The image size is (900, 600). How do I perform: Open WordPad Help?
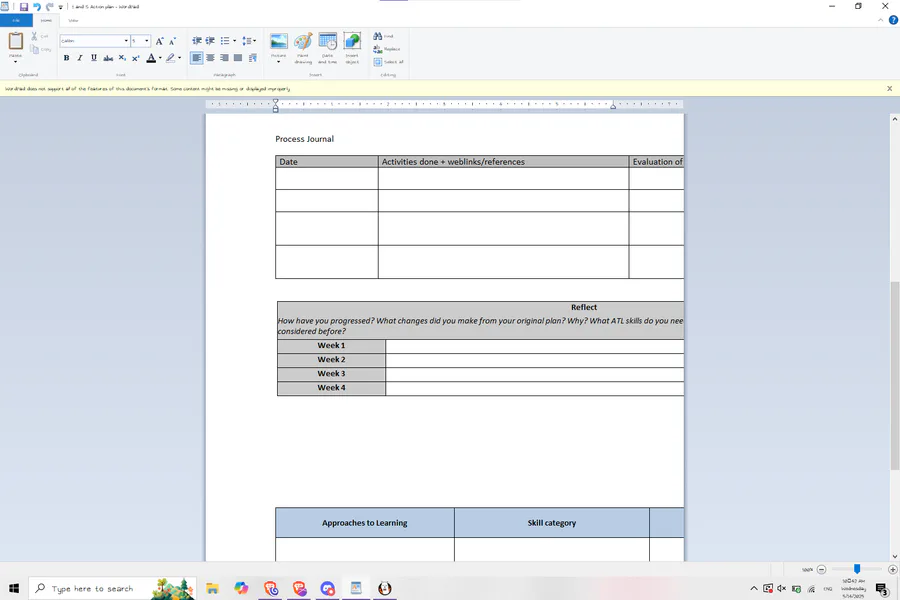click(893, 20)
